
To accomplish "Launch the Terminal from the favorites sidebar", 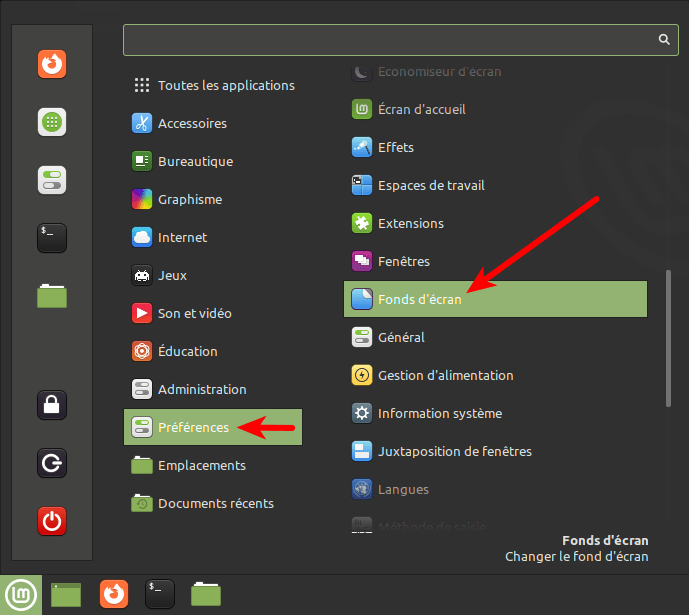I will coord(52,237).
